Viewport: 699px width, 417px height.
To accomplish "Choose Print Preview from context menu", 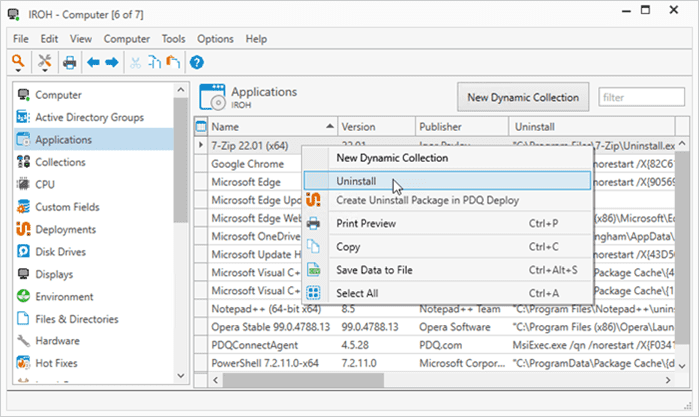I will 447,223.
